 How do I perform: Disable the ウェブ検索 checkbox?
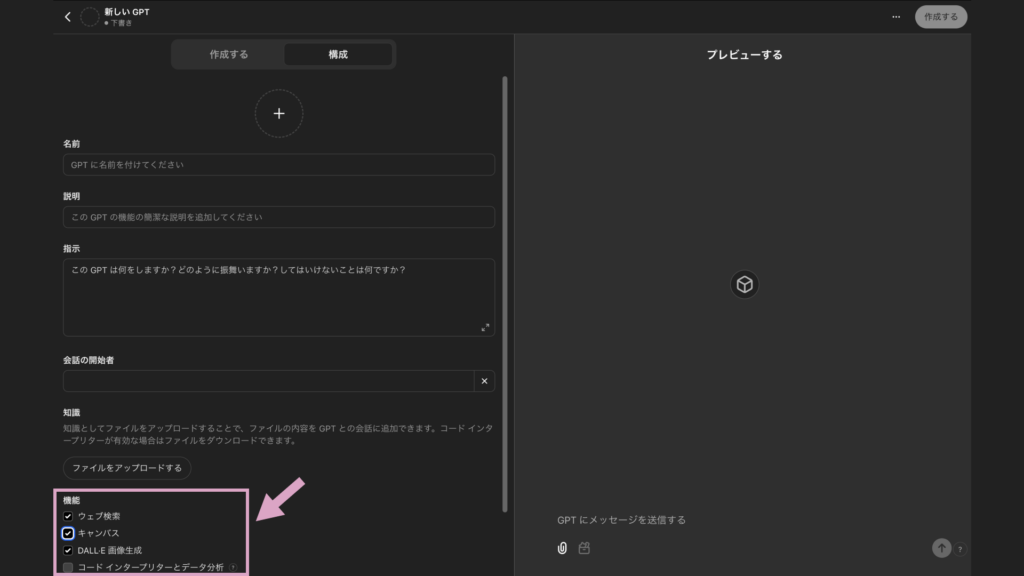pyautogui.click(x=68, y=518)
